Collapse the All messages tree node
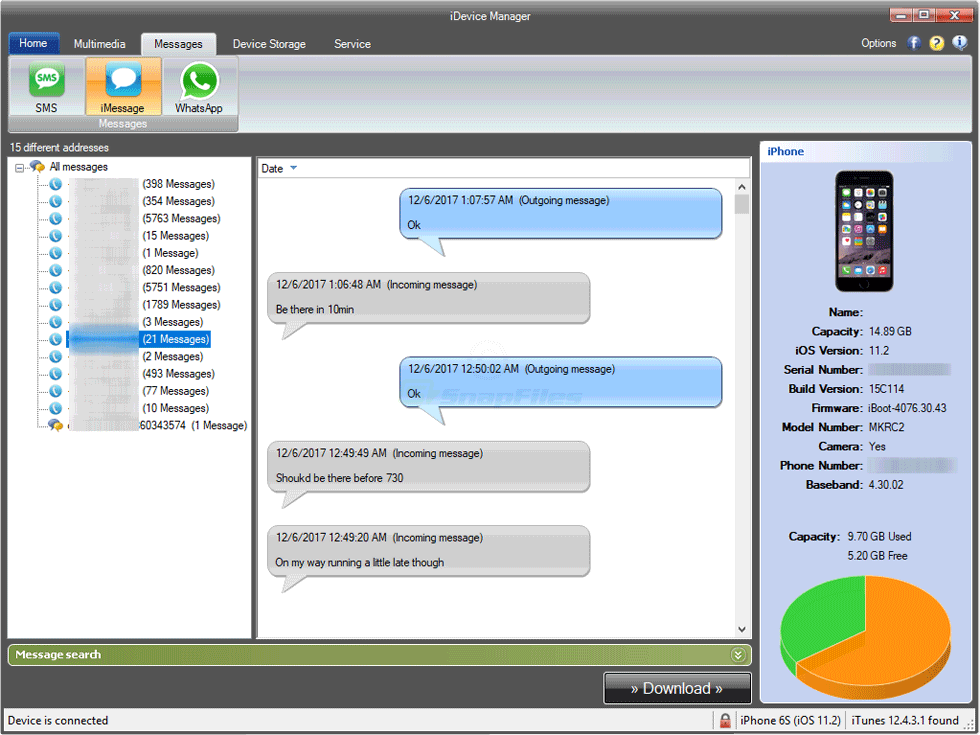The width and height of the screenshot is (980, 735). pyautogui.click(x=20, y=166)
